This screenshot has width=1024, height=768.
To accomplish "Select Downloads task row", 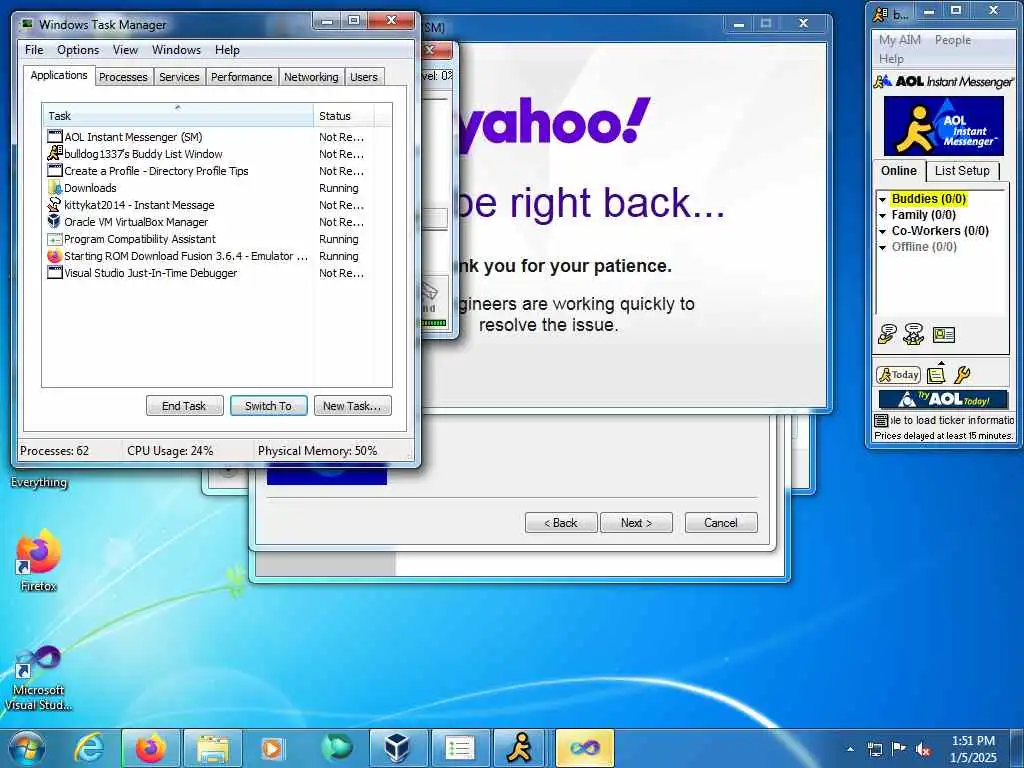I will (207, 188).
